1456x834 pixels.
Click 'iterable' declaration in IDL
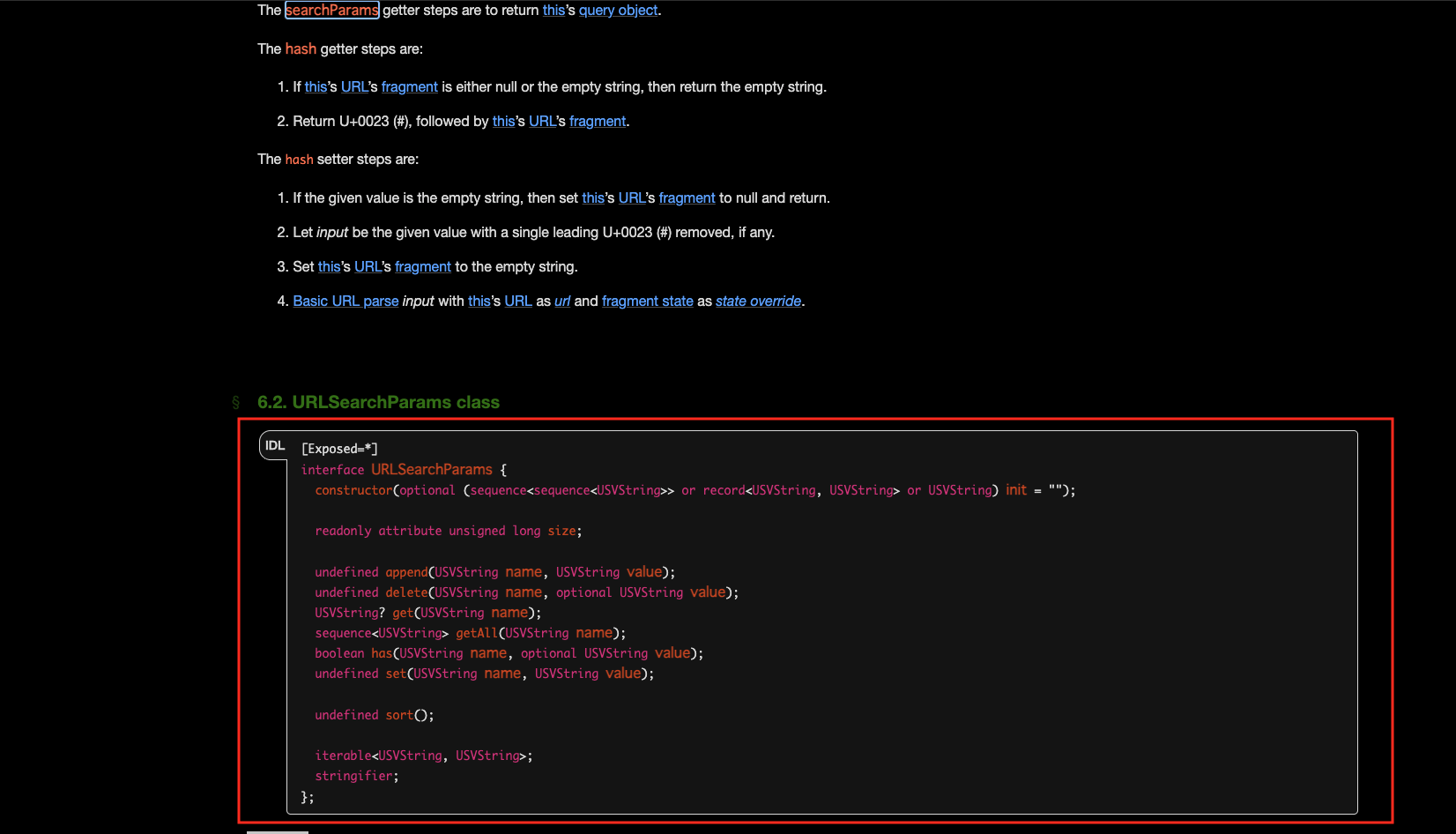pos(343,756)
